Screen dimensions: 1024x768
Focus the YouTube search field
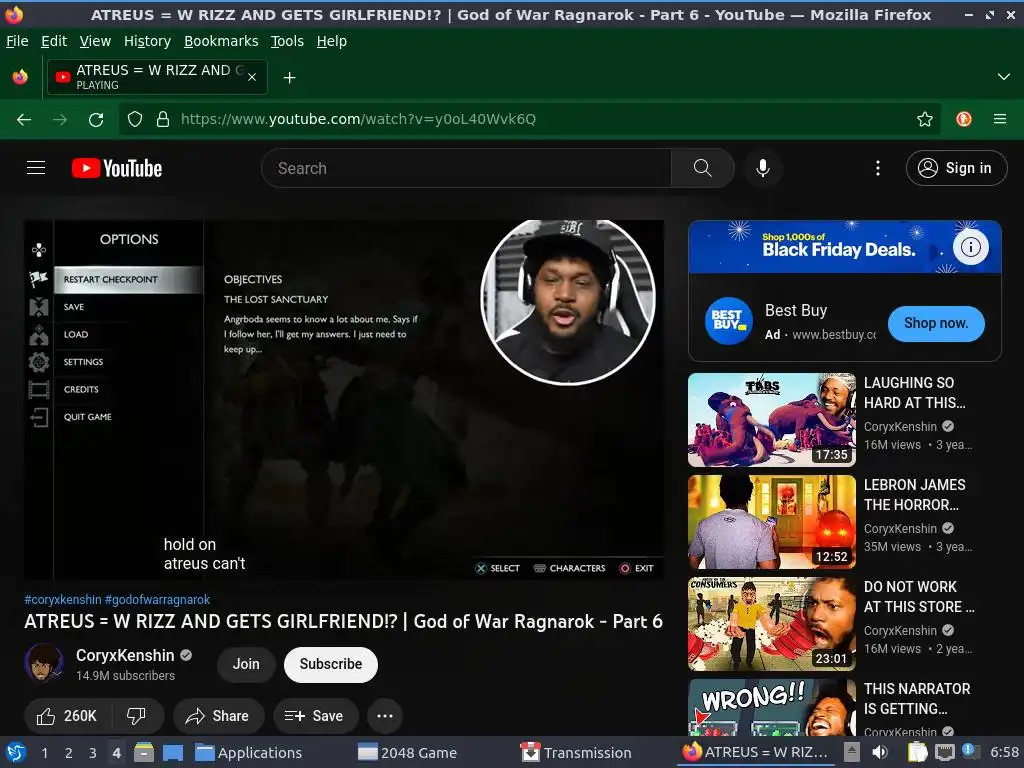pos(466,168)
